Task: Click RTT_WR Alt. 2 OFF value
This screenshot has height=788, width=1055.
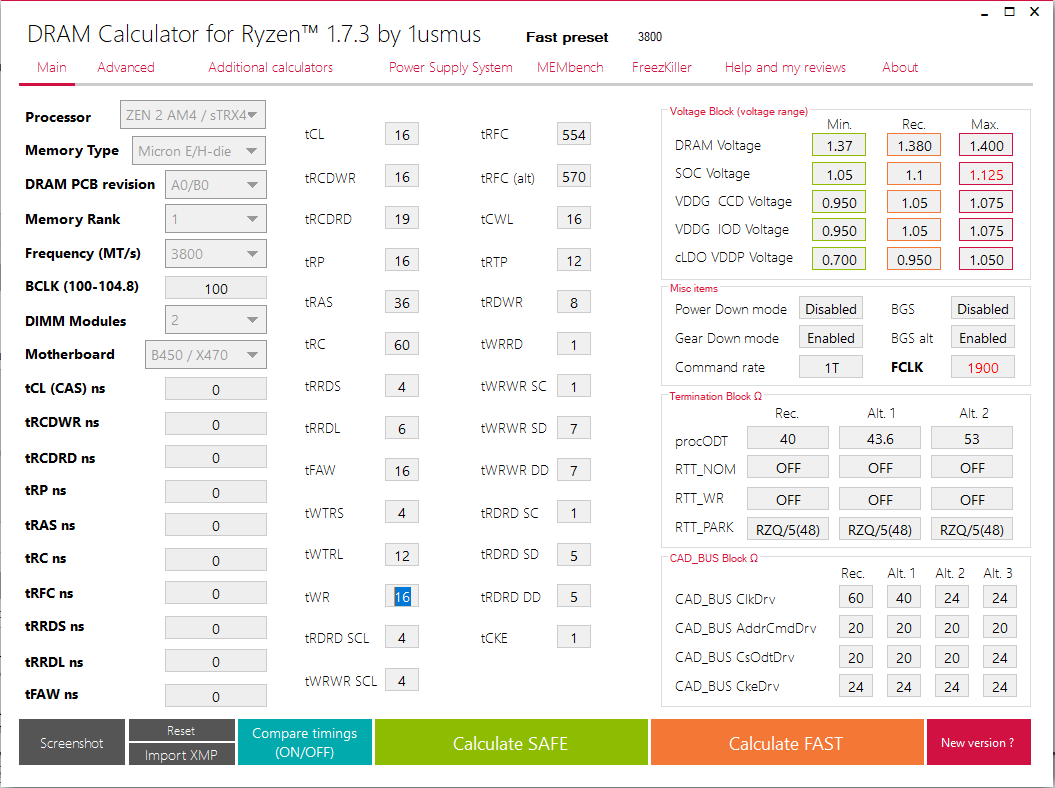Action: (x=972, y=499)
